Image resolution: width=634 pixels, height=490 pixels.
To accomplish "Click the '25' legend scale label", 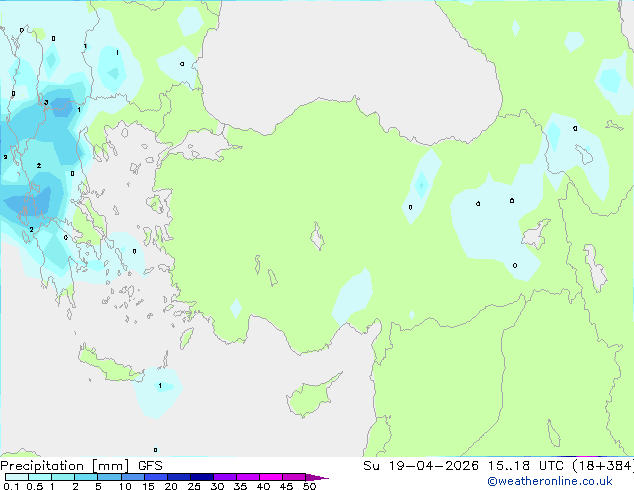I will [194, 486].
